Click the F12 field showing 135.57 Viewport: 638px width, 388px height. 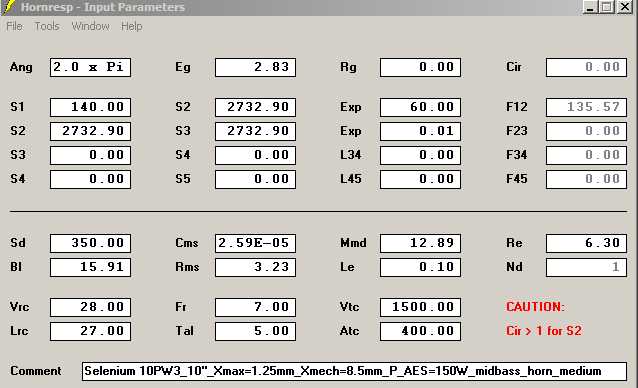(x=586, y=107)
